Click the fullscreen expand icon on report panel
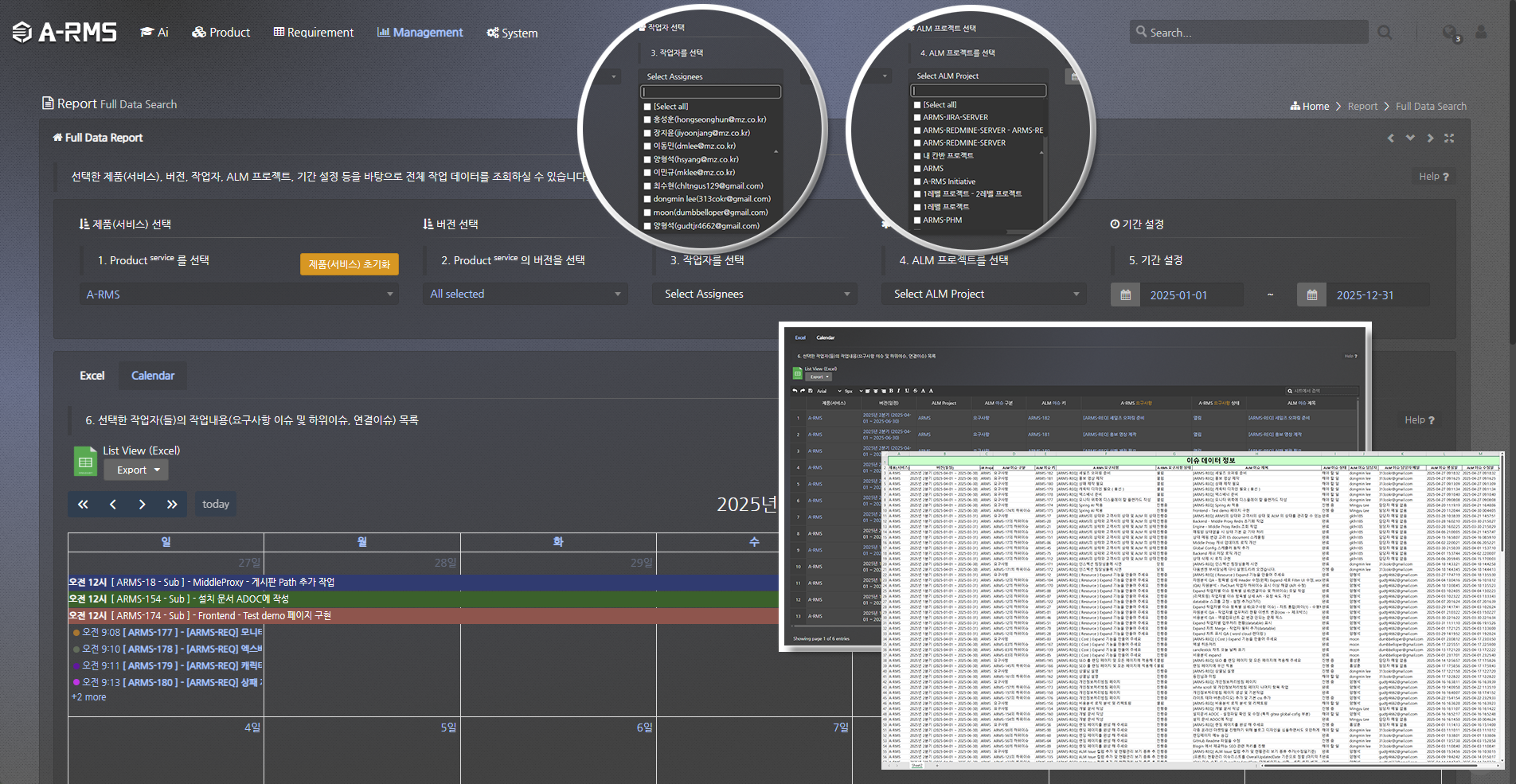1516x784 pixels. [1449, 138]
